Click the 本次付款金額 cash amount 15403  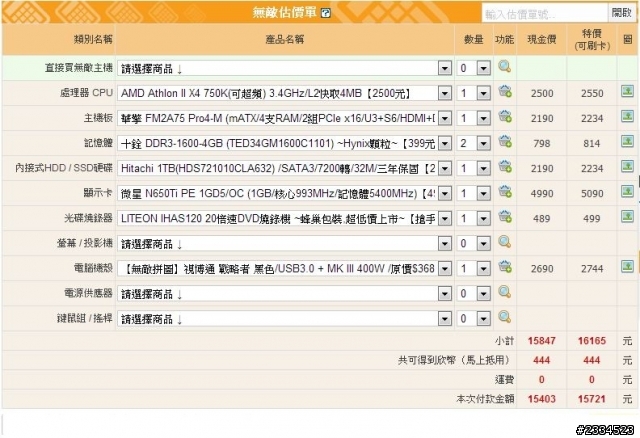pos(542,399)
